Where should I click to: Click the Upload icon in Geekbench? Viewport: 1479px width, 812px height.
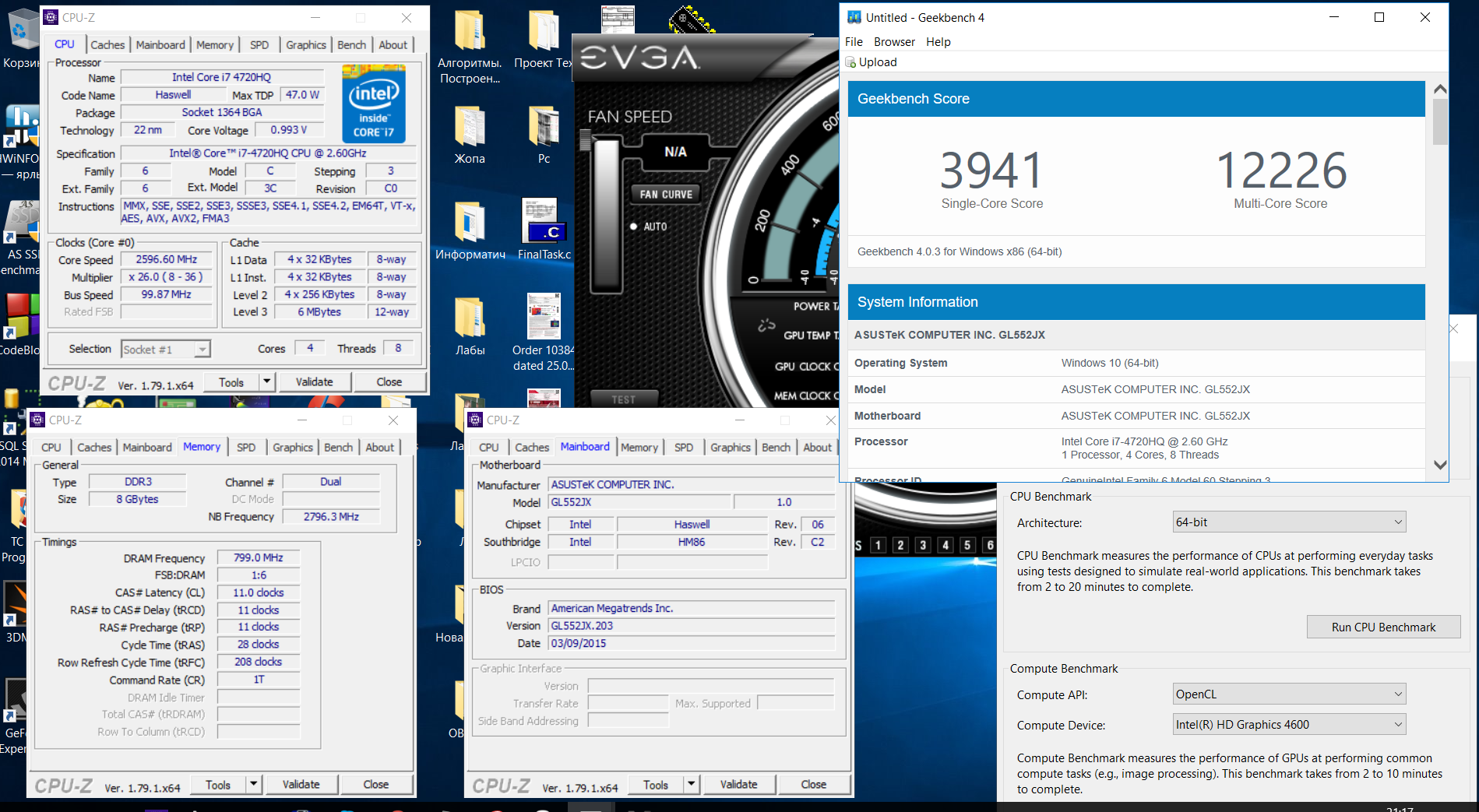850,62
